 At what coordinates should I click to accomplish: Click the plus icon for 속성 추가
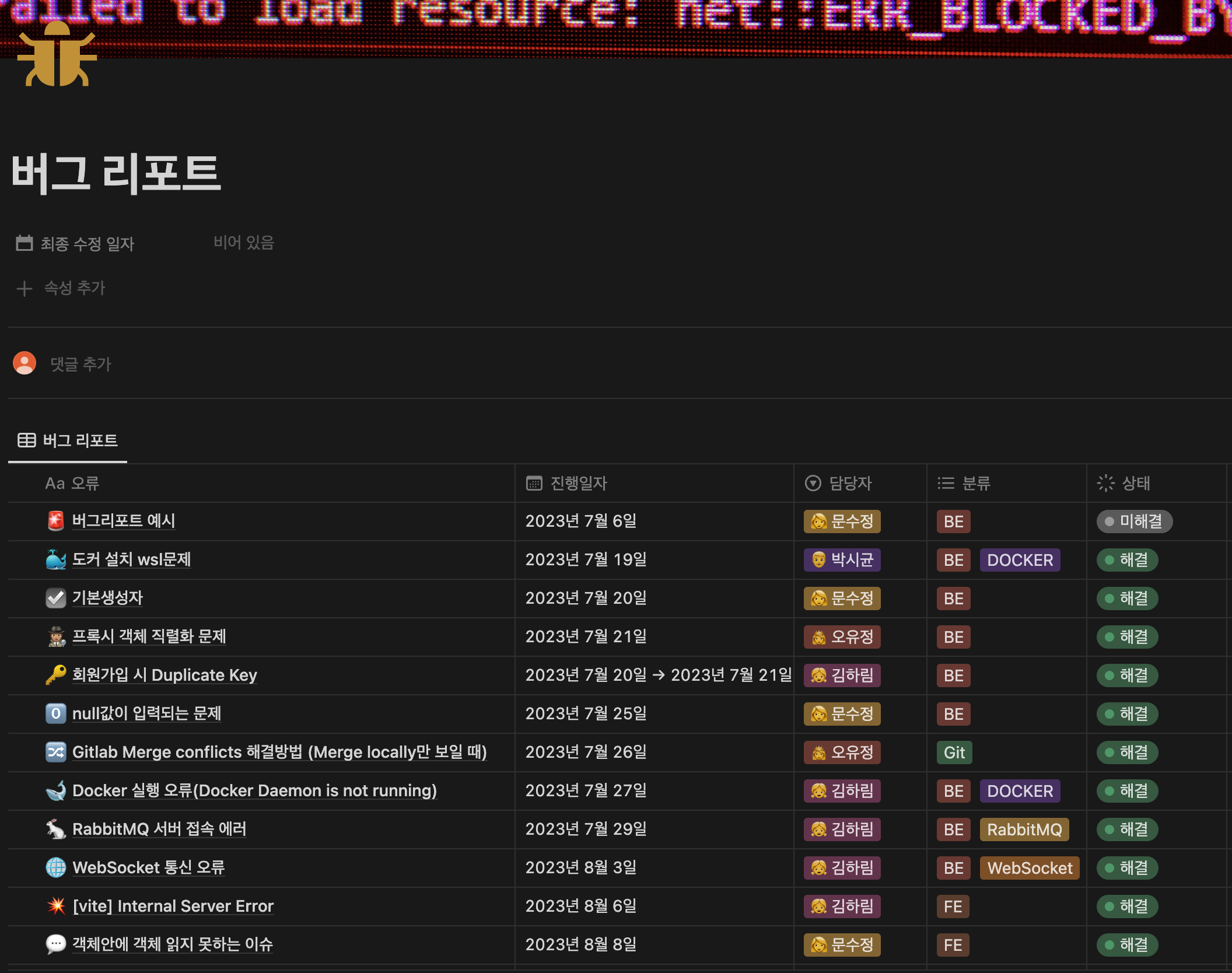(24, 288)
